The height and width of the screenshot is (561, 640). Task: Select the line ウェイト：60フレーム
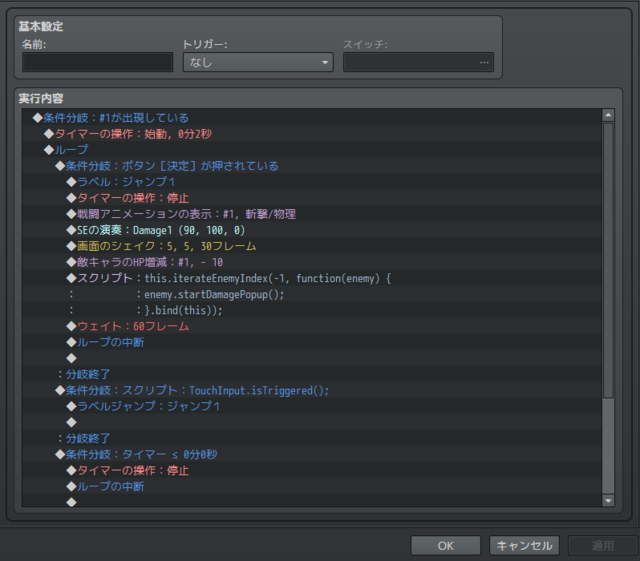coord(312,326)
